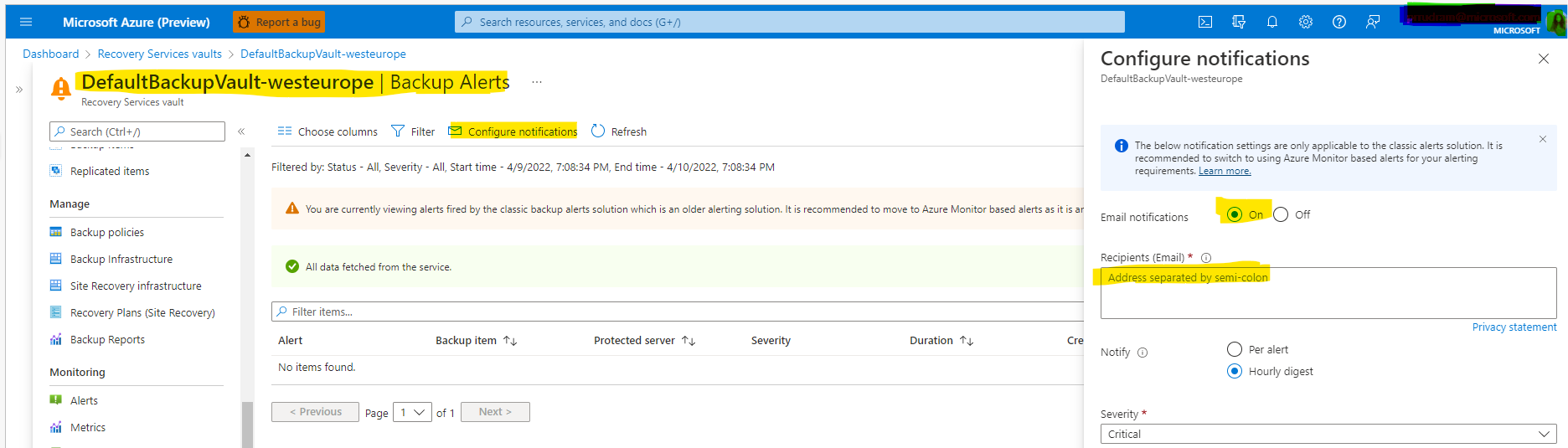Image resolution: width=1568 pixels, height=448 pixels.
Task: Click the Backup Reports chart icon
Action: point(56,339)
